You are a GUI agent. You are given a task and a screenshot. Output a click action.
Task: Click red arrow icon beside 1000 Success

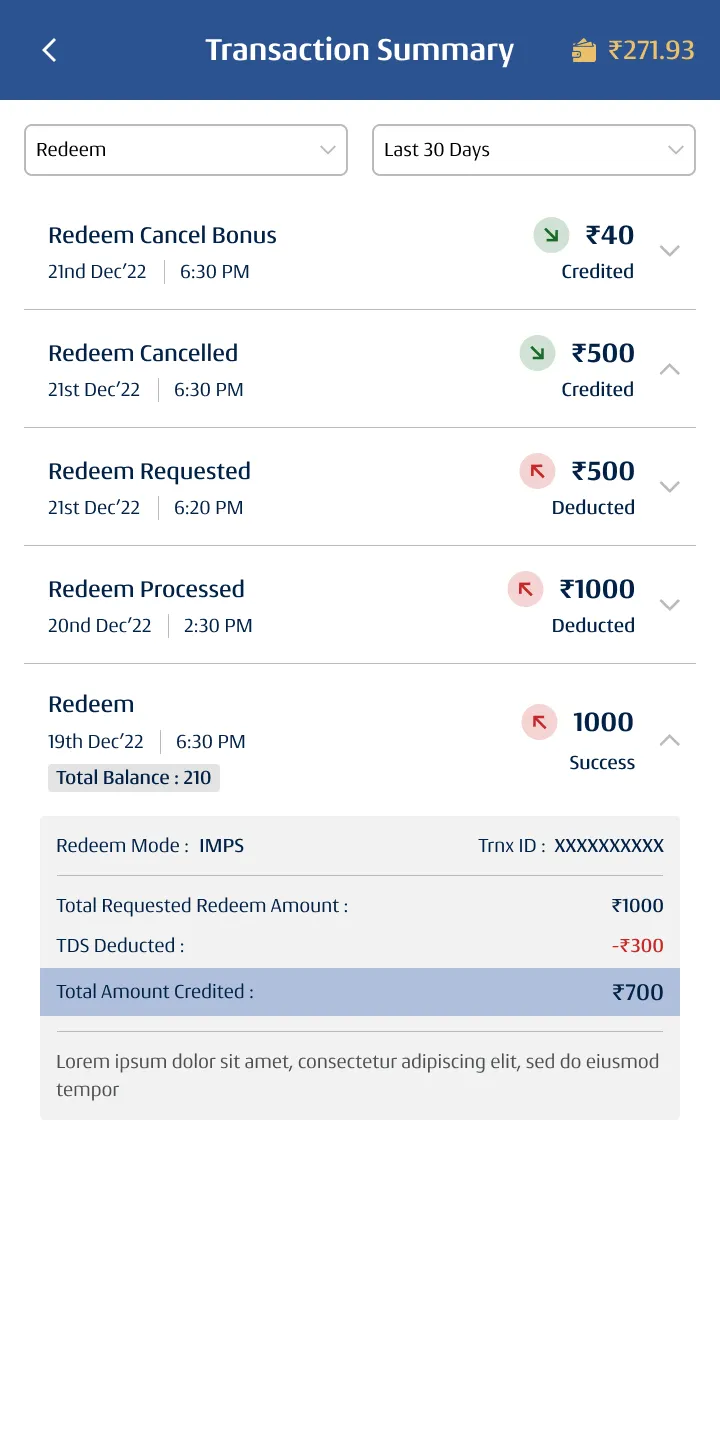click(539, 722)
